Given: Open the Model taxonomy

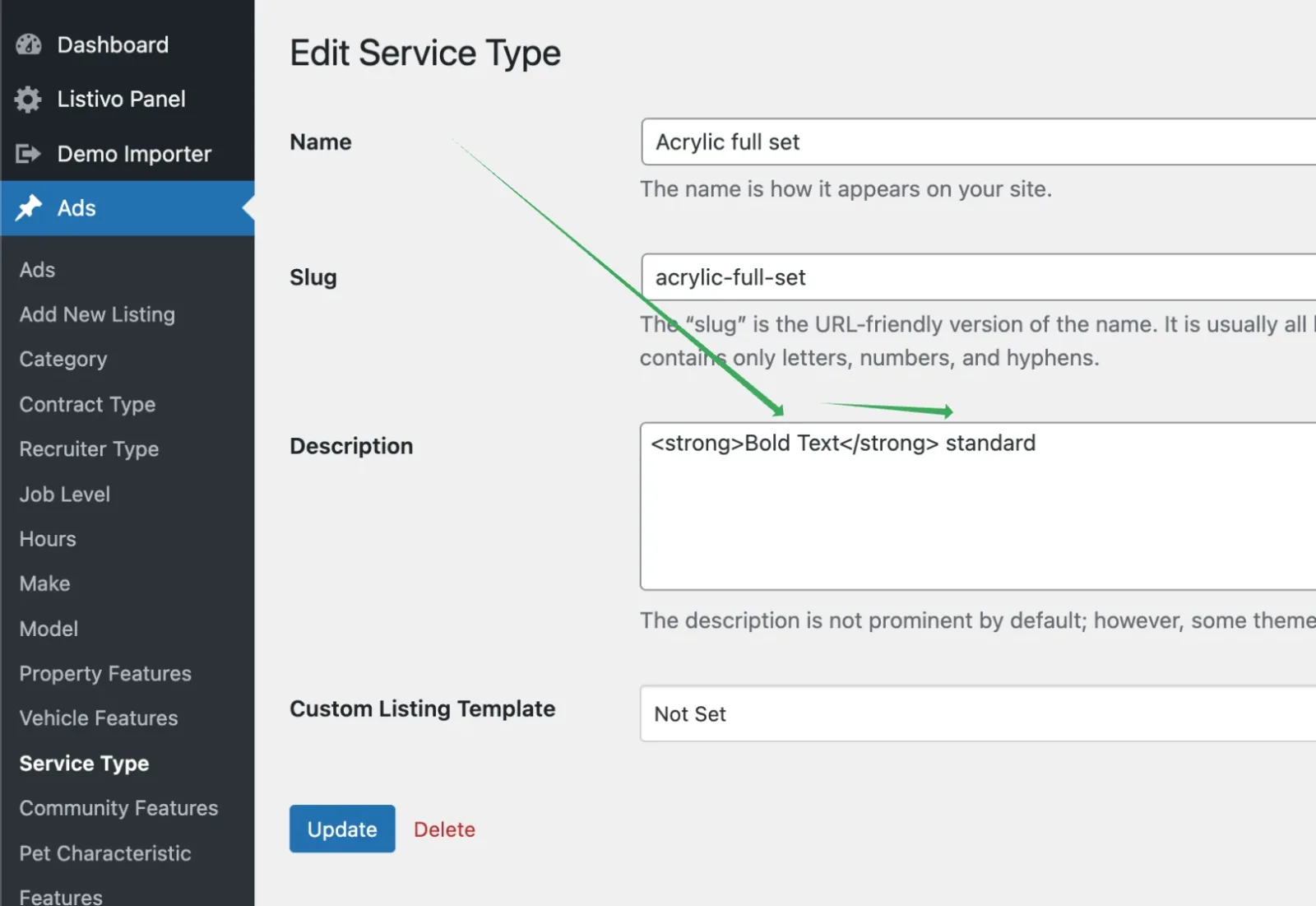Looking at the screenshot, I should click(x=49, y=629).
